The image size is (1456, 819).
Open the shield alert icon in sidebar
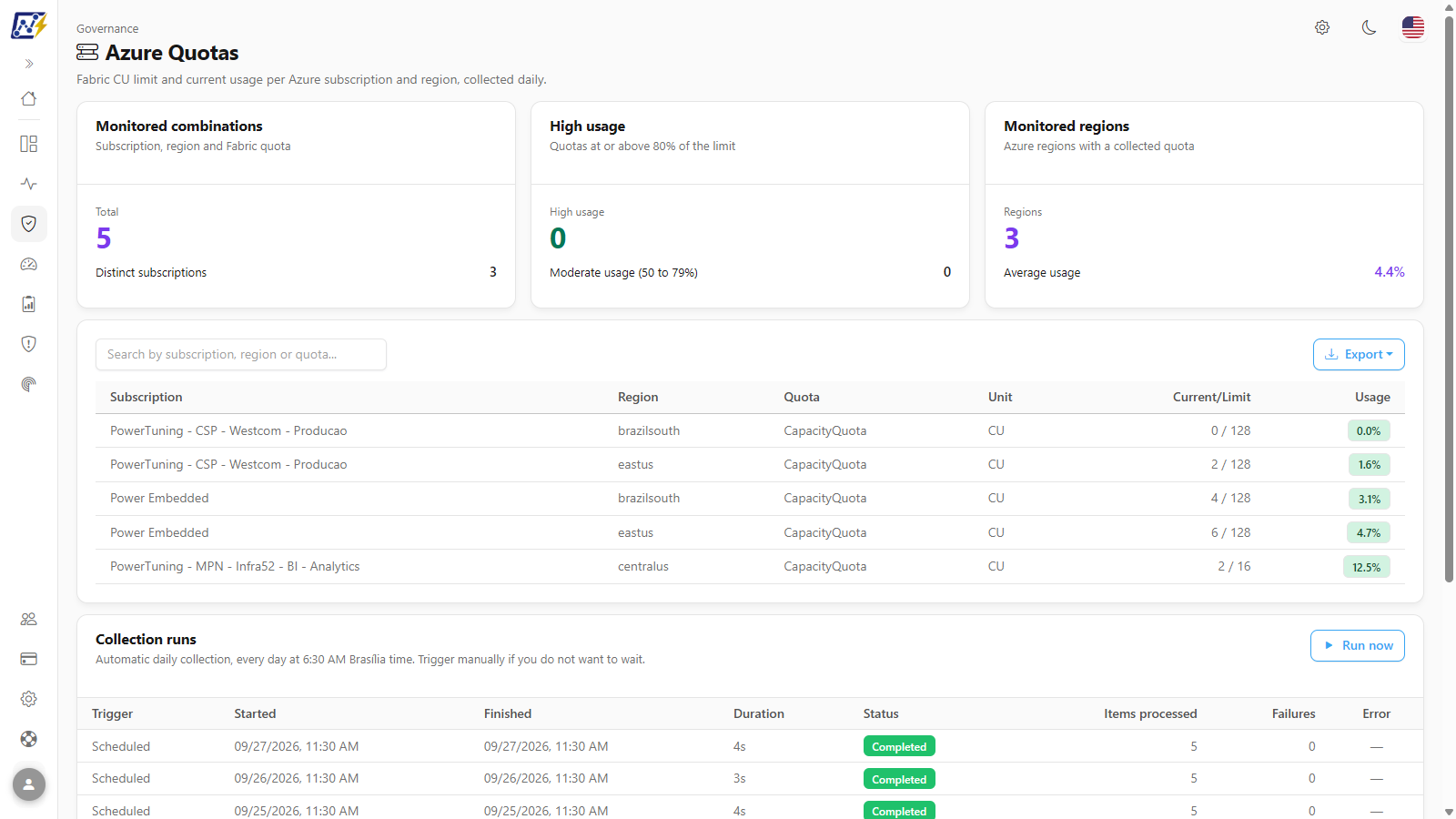click(29, 344)
